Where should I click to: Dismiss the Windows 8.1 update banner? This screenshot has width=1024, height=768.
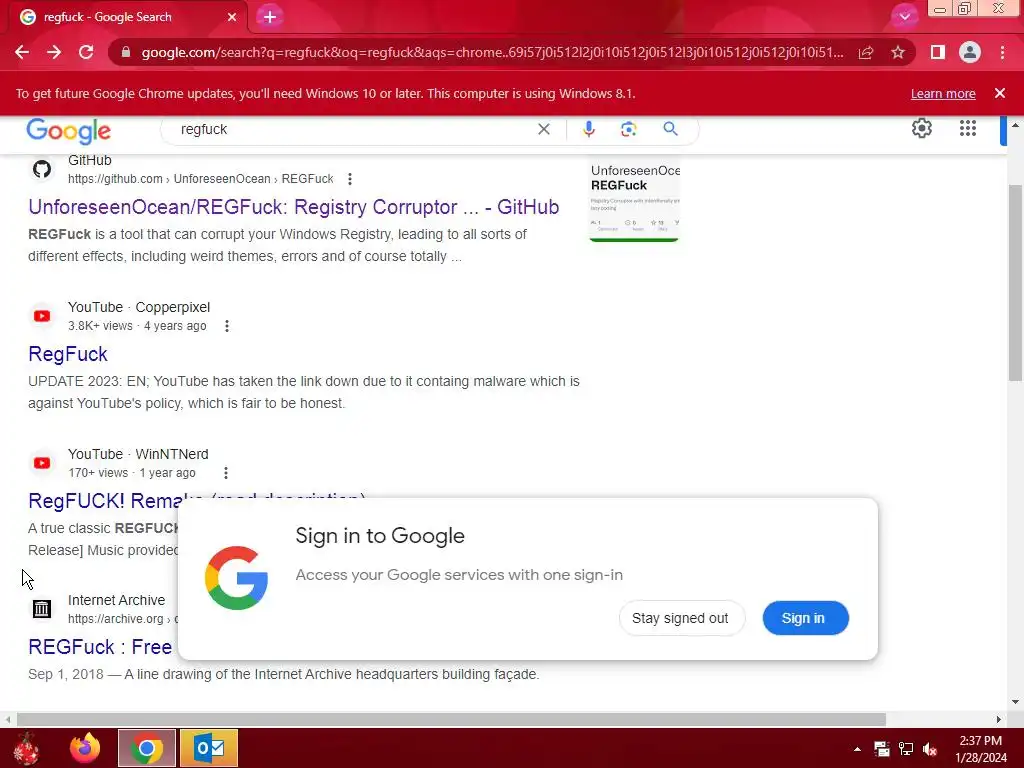coord(1000,93)
